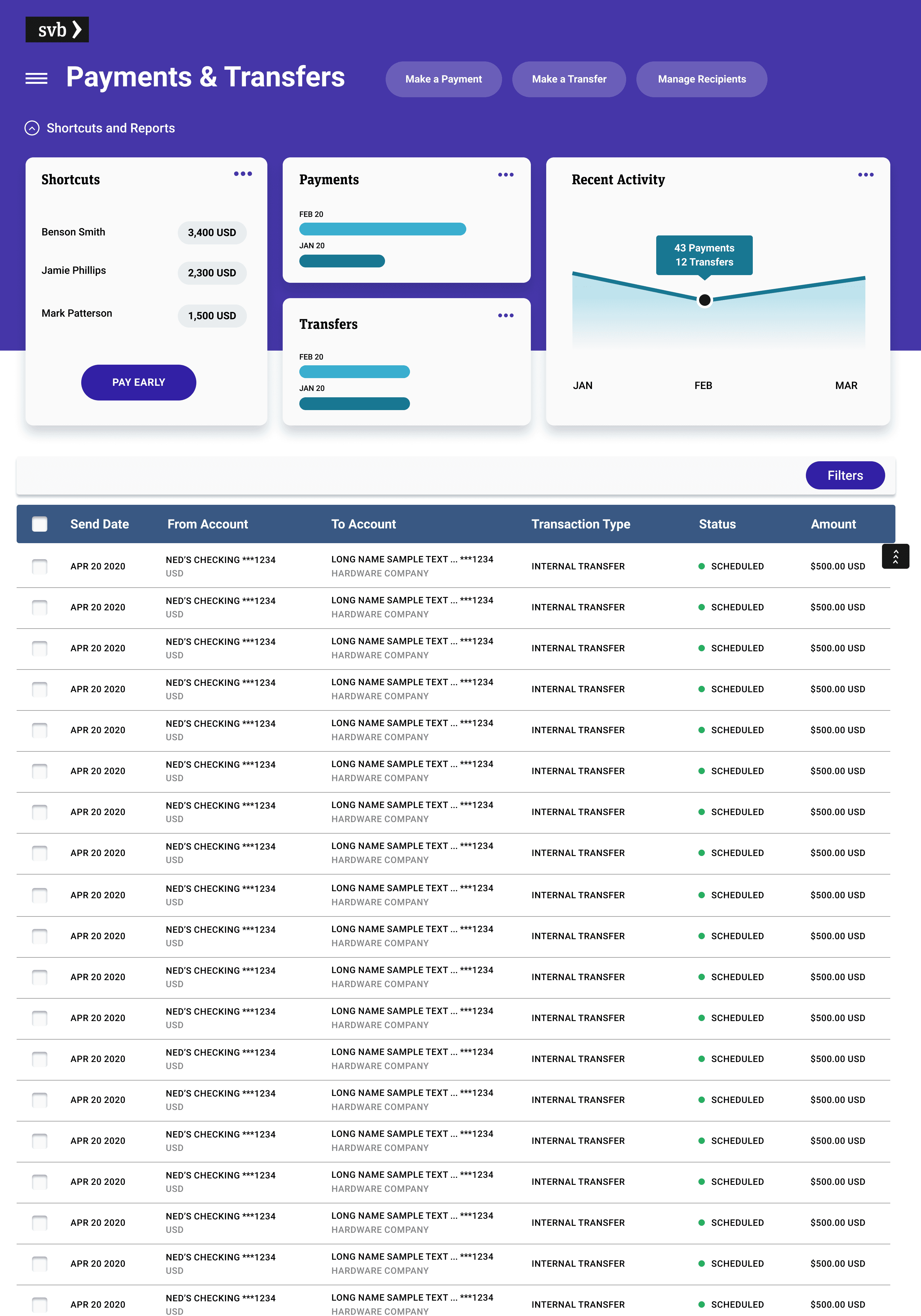The height and width of the screenshot is (1316, 921).
Task: Expand the Send Date column sorting
Action: (100, 524)
